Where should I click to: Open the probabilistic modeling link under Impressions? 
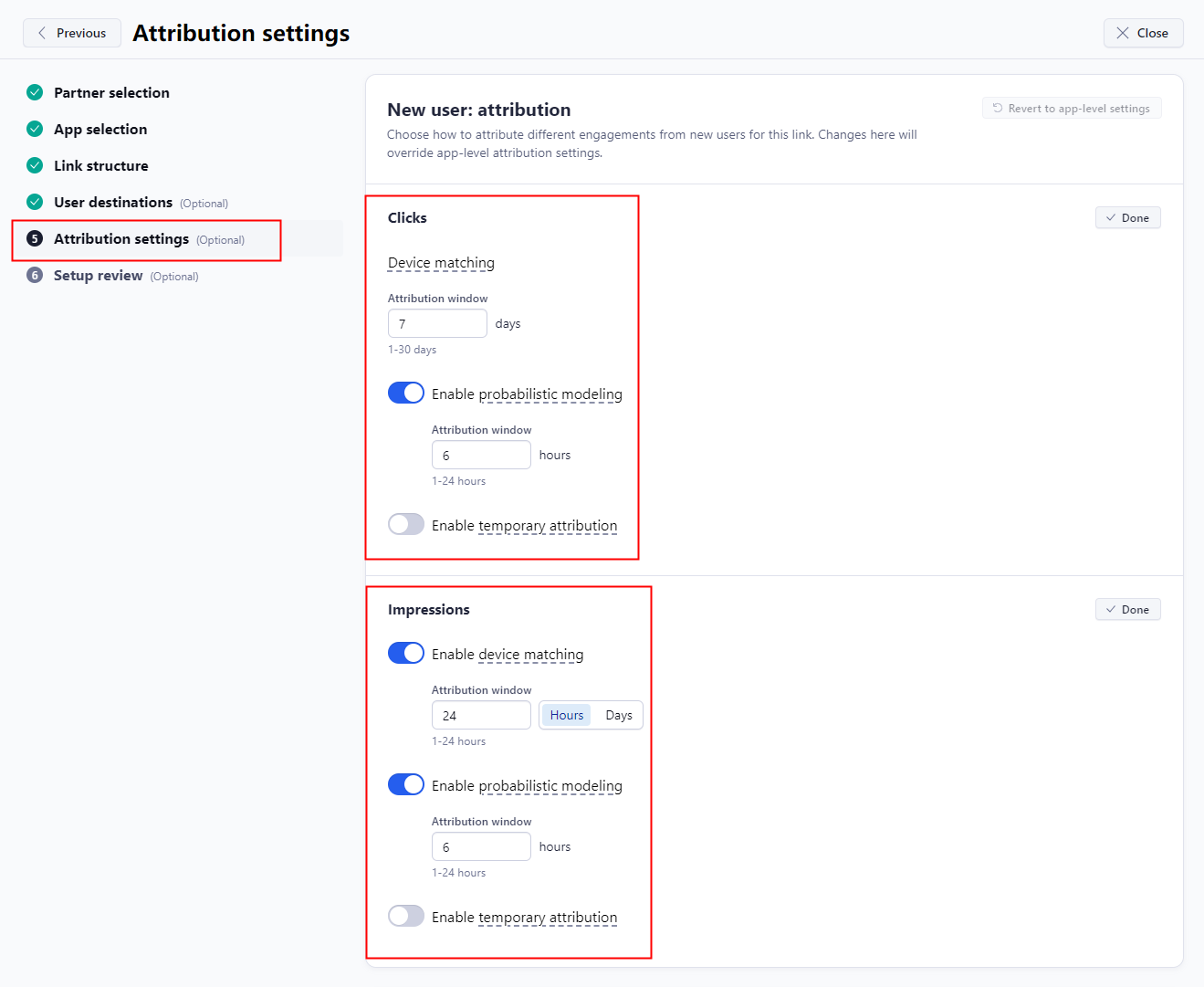tap(550, 785)
